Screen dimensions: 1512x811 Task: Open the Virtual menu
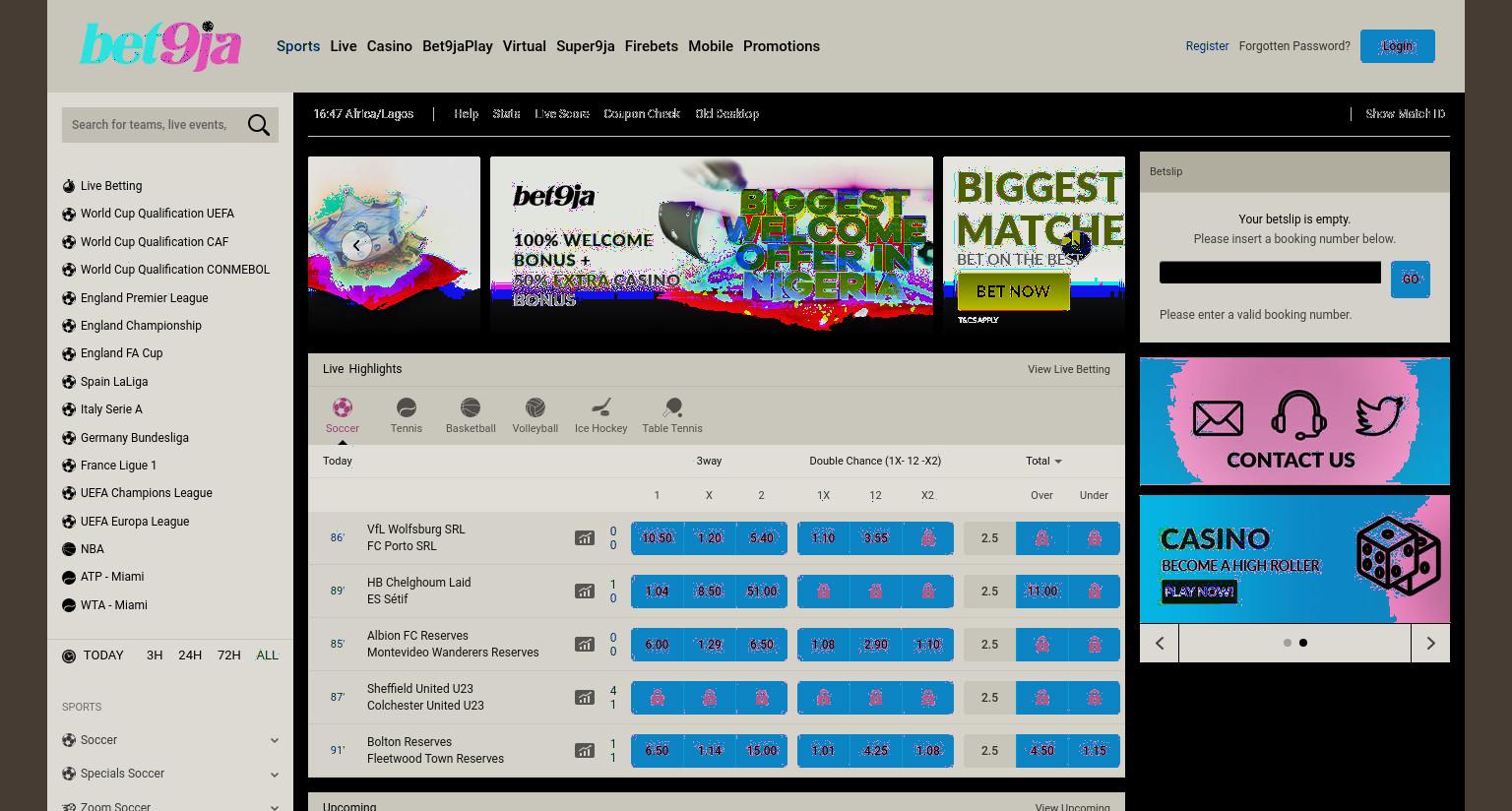pos(524,46)
